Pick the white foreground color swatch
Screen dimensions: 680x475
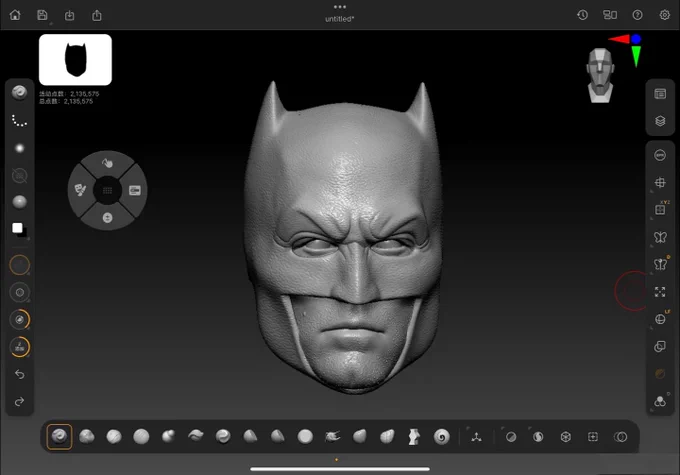17,228
